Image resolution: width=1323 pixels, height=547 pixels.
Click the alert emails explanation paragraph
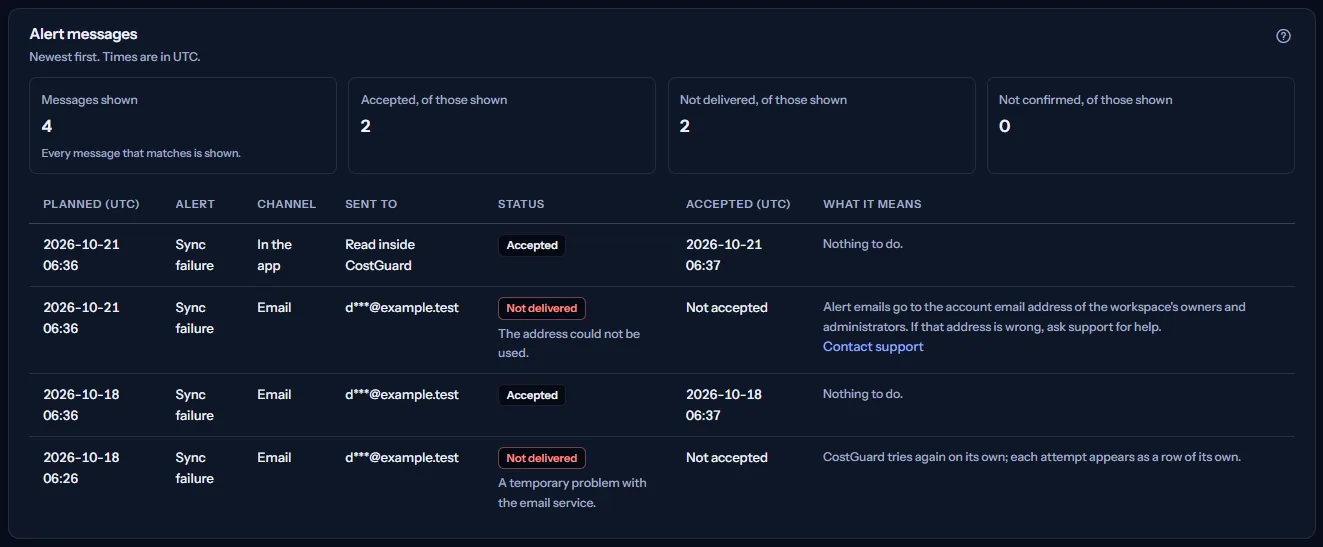tap(1034, 317)
